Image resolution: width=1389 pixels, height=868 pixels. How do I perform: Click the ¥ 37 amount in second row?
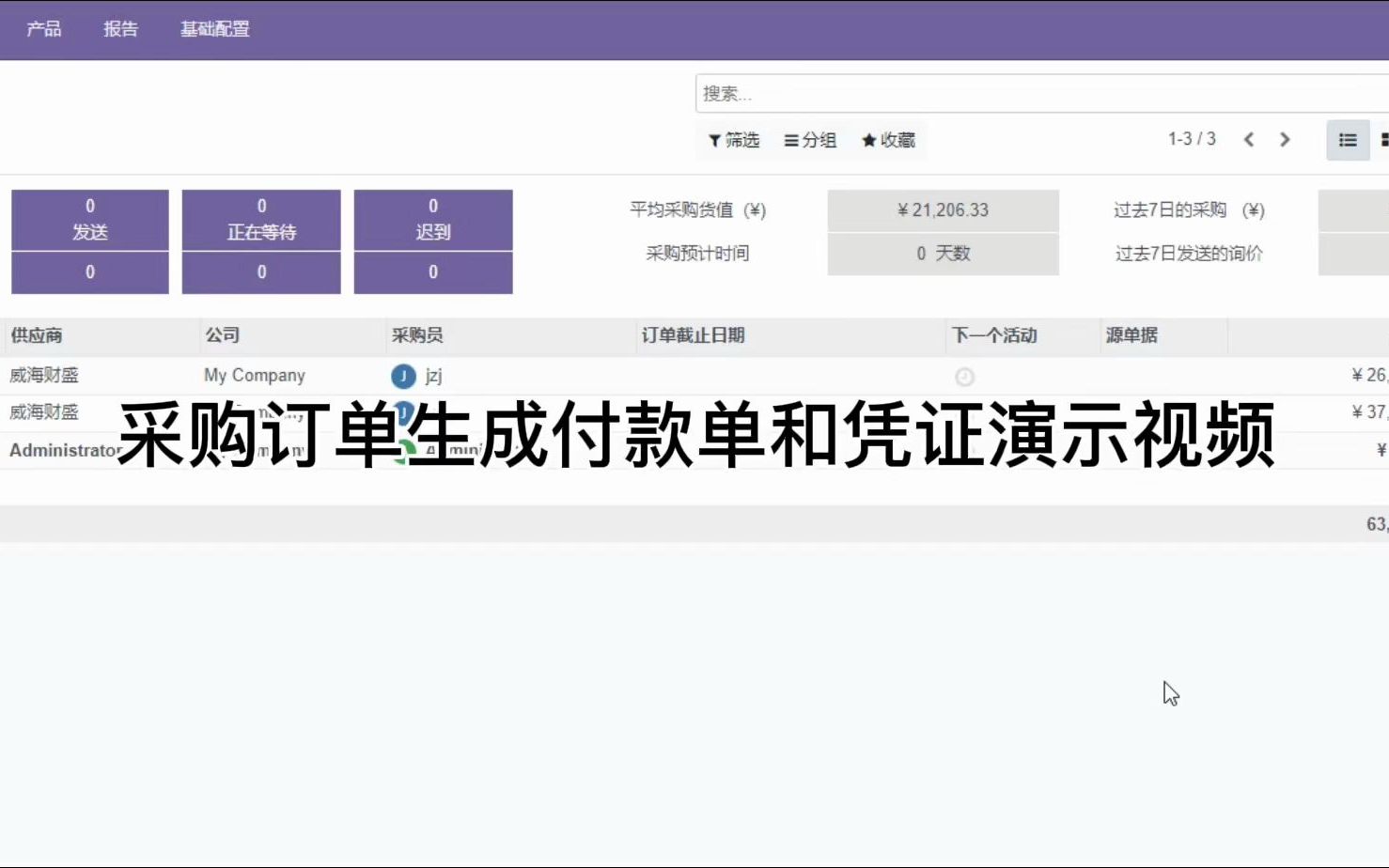point(1369,412)
